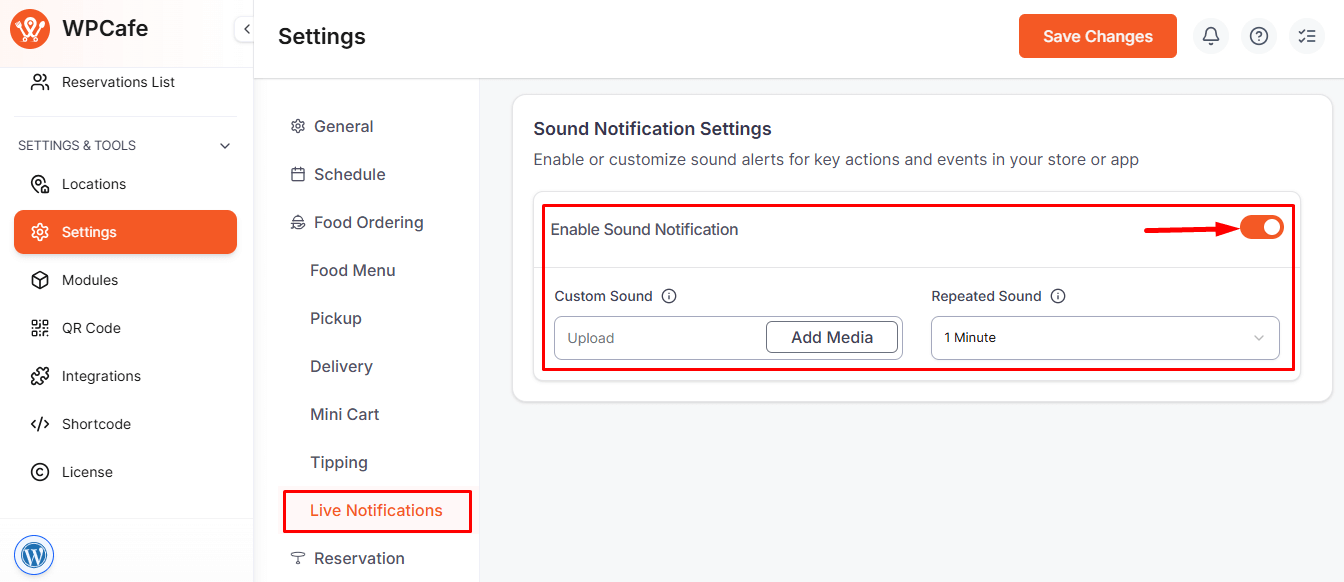Open the Food Ordering settings tab
Viewport: 1344px width, 582px height.
click(368, 222)
